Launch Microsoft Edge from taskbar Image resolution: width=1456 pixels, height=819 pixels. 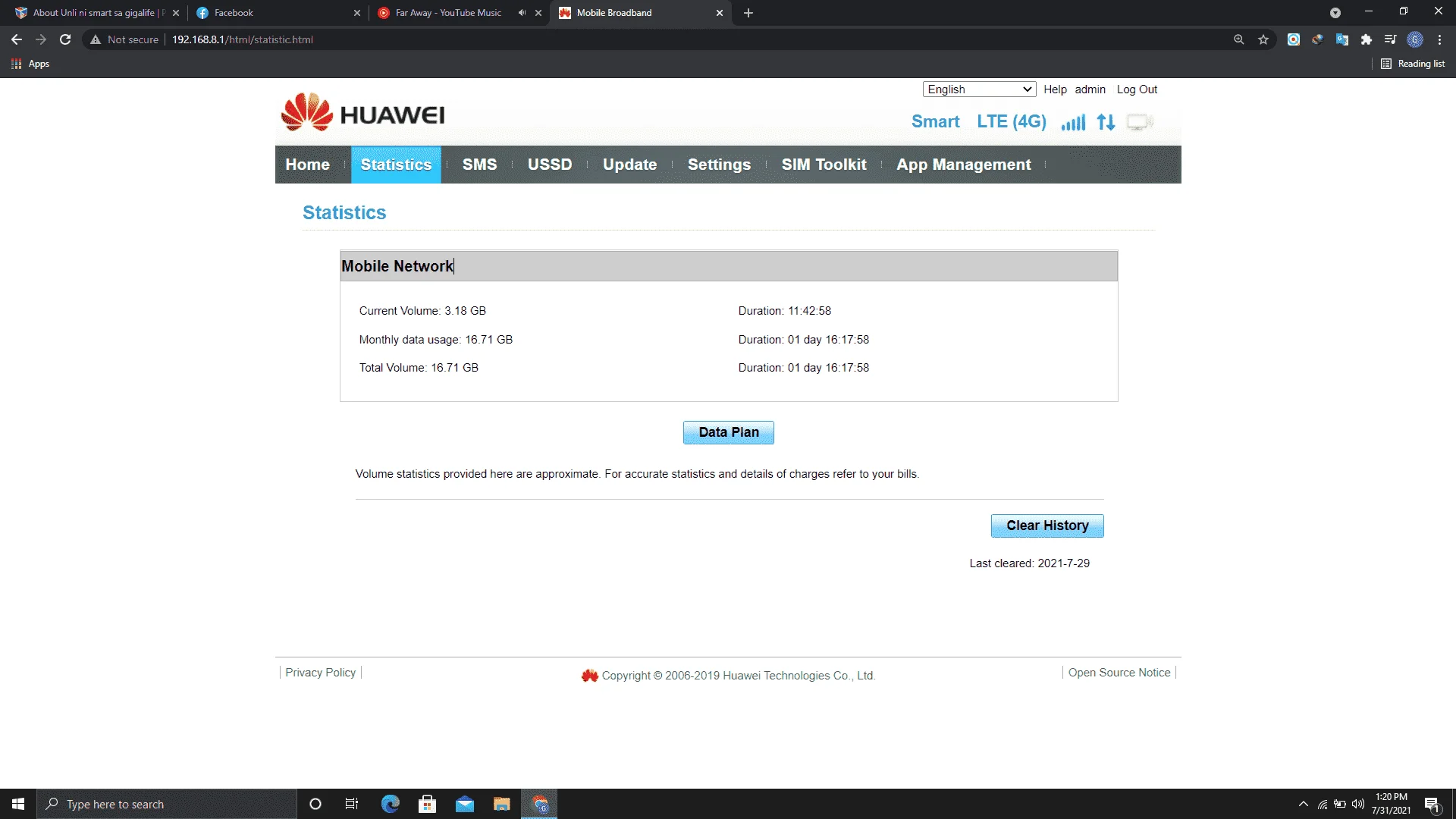point(390,804)
